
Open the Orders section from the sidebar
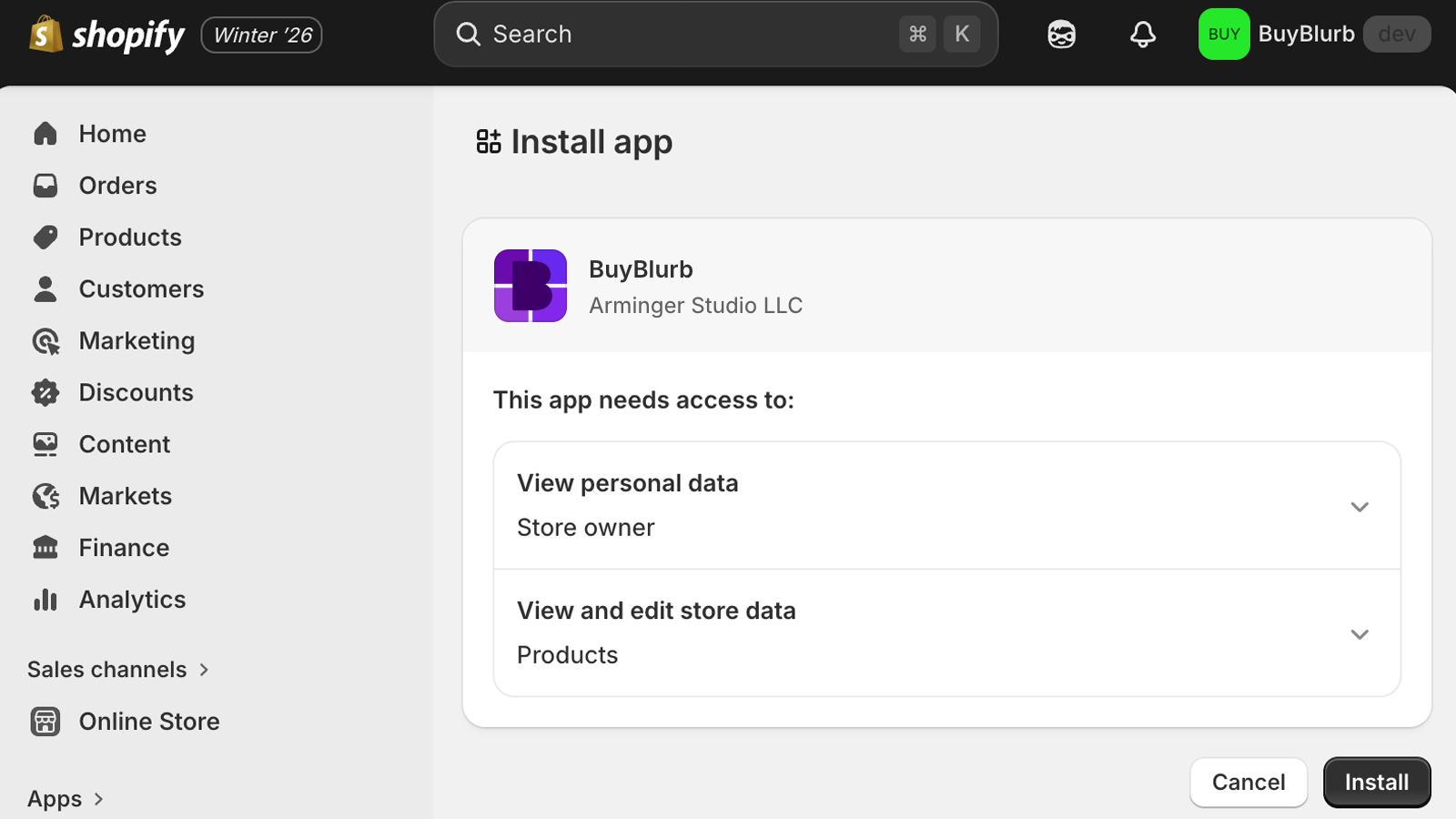coord(117,185)
